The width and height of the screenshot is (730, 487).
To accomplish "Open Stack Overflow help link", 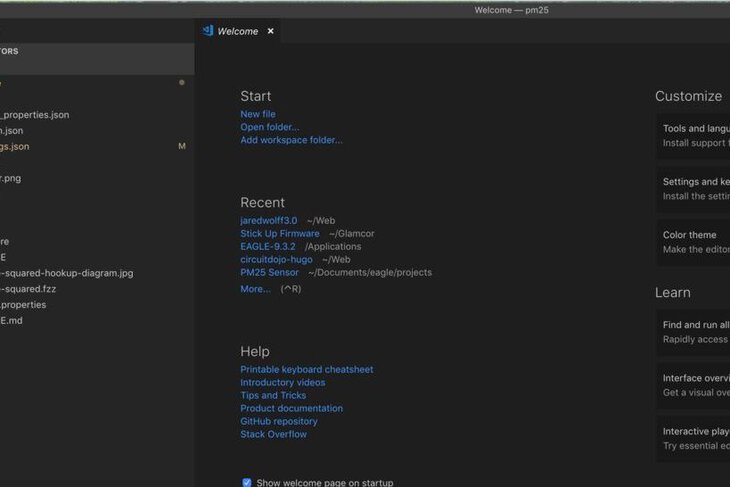I will pyautogui.click(x=273, y=434).
